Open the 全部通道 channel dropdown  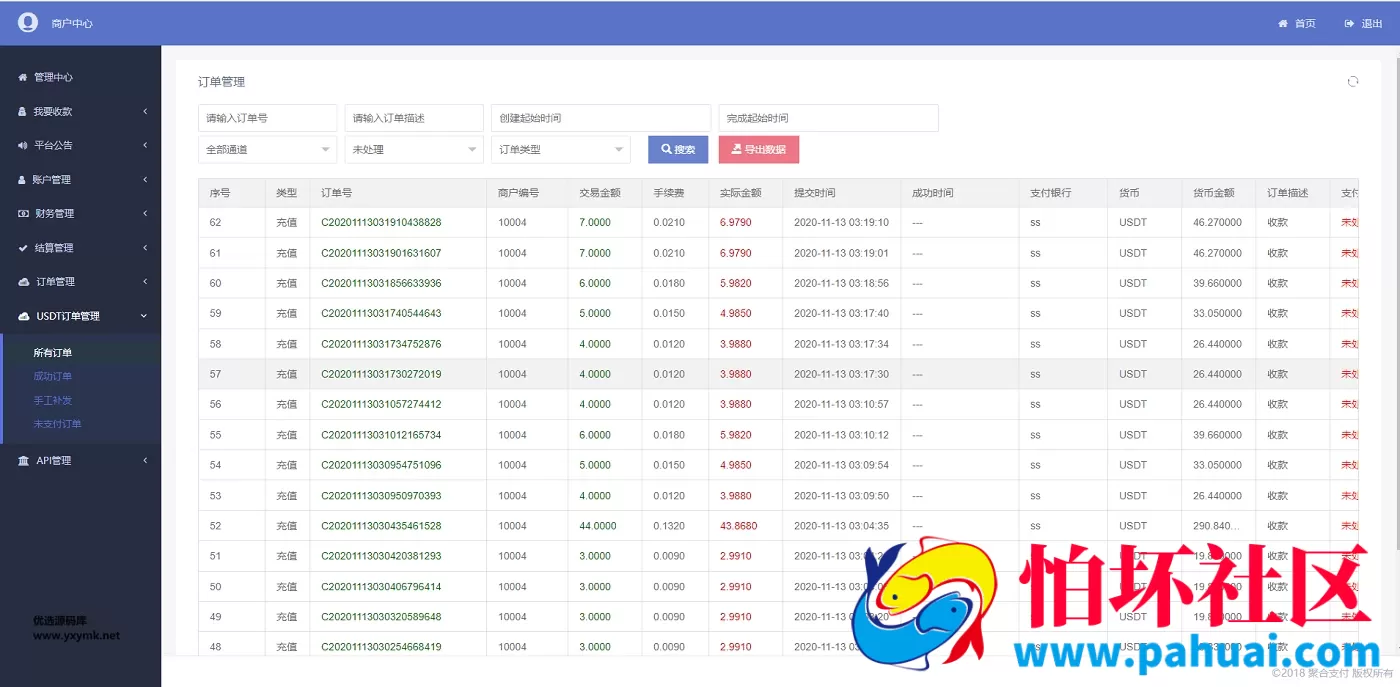click(267, 149)
